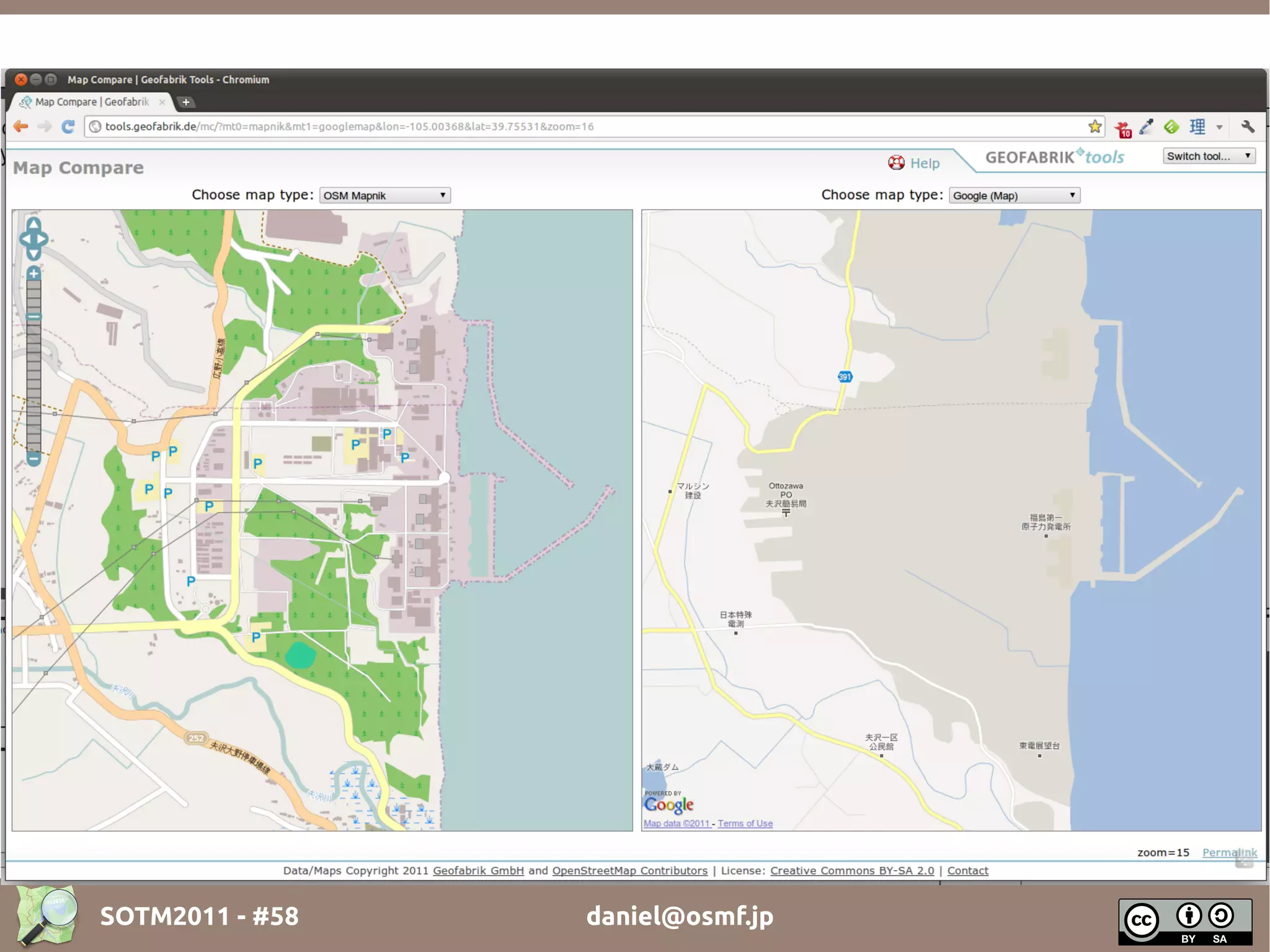Open the Chromium wrench settings menu
The width and height of the screenshot is (1270, 952).
(1248, 127)
